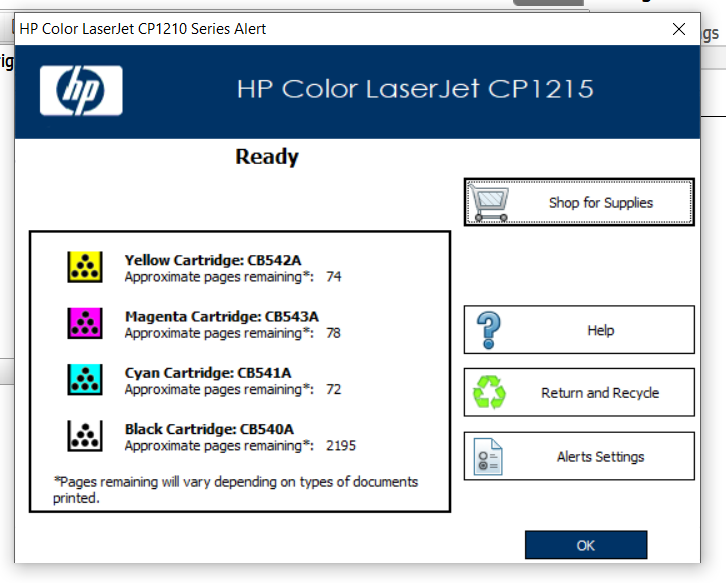
Task: Choose Return and Recycle
Action: [x=579, y=393]
